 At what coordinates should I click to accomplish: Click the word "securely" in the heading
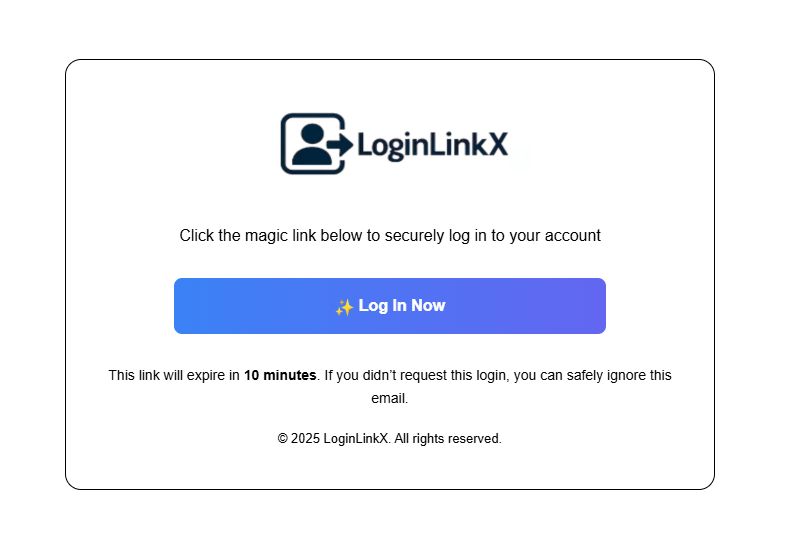(x=414, y=236)
